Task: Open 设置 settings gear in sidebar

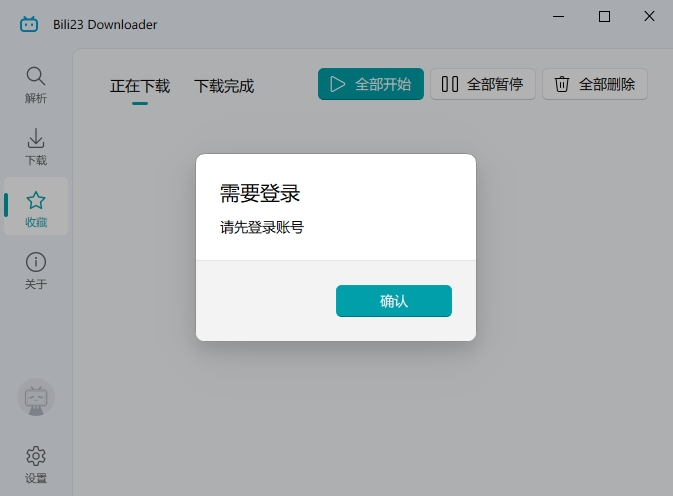Action: pos(36,464)
